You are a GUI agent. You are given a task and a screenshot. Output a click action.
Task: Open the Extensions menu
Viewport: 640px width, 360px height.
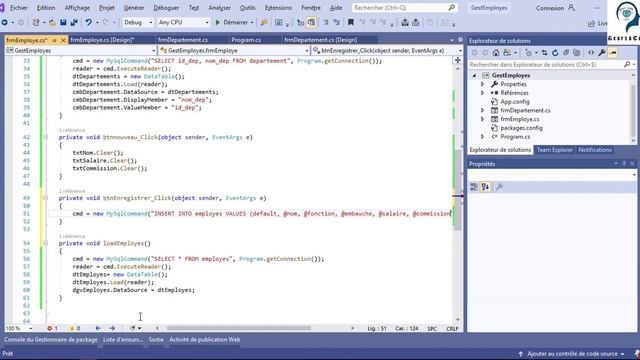click(x=278, y=8)
